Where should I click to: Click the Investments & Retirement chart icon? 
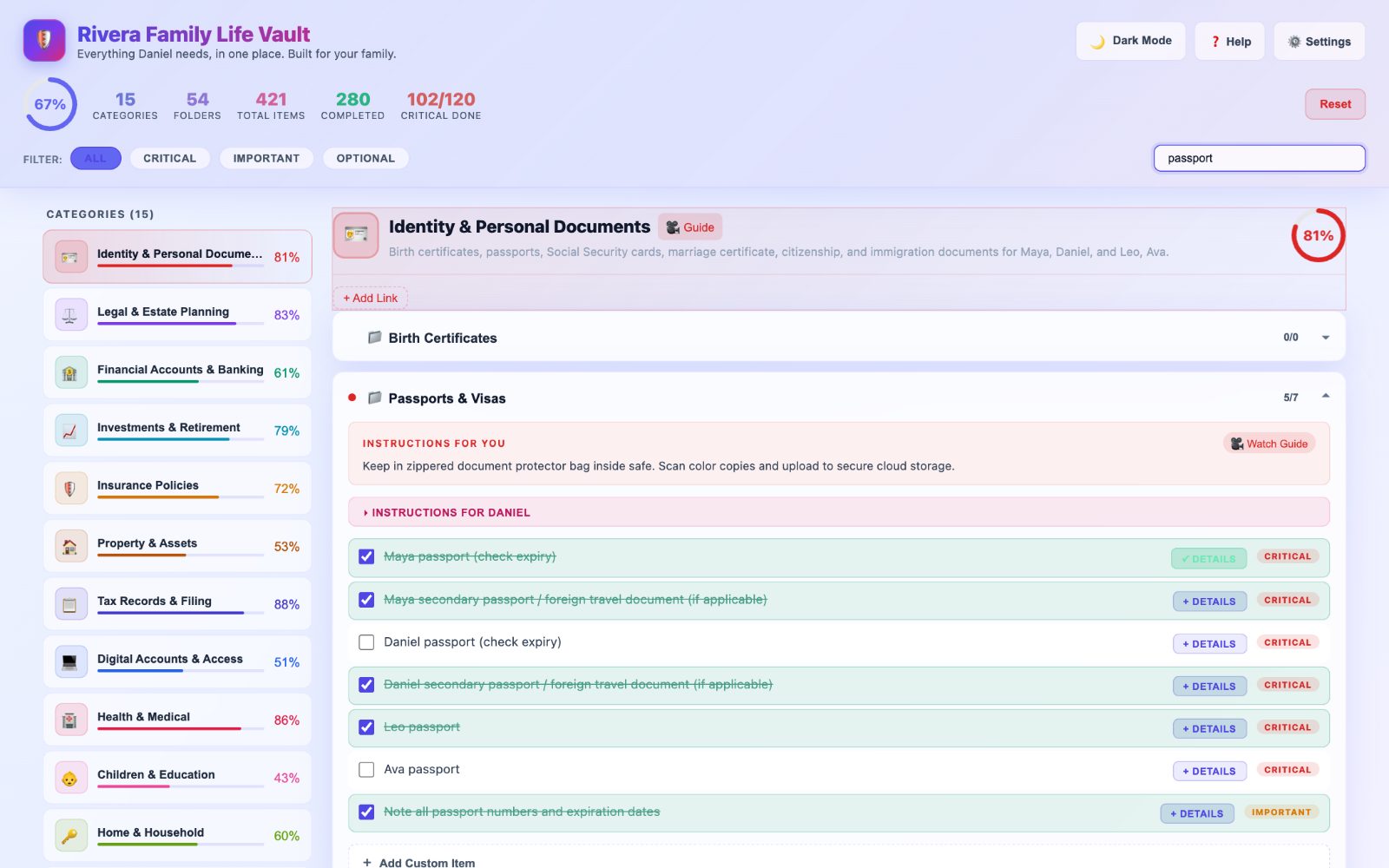point(70,431)
